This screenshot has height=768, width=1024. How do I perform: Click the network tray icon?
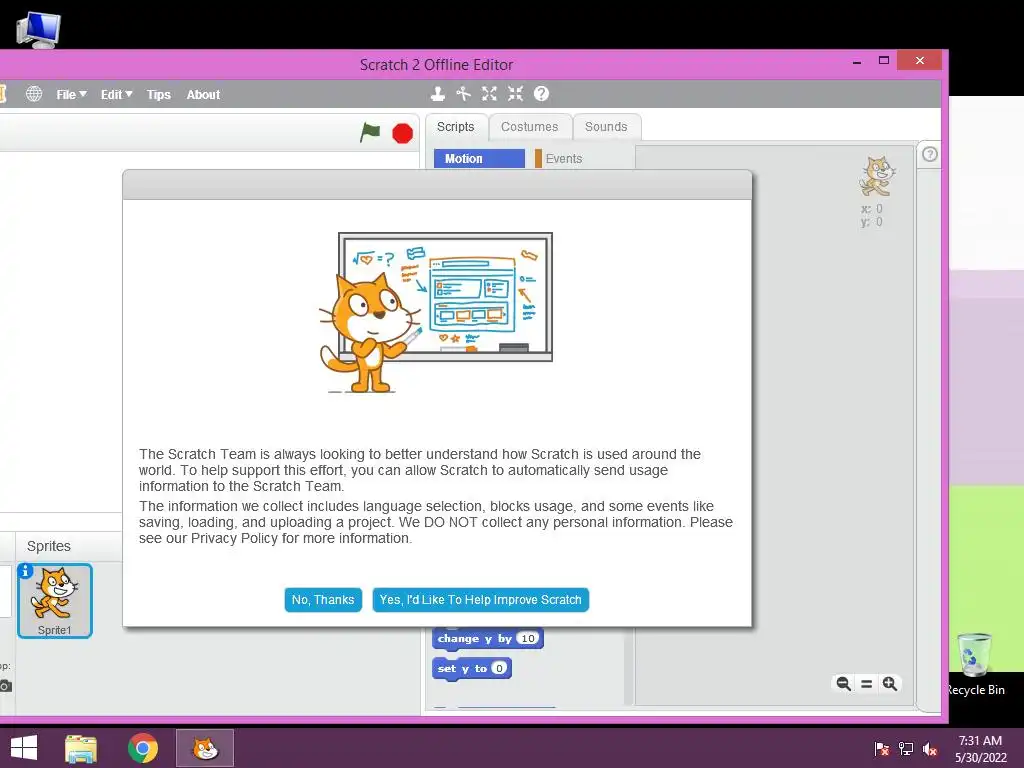906,749
